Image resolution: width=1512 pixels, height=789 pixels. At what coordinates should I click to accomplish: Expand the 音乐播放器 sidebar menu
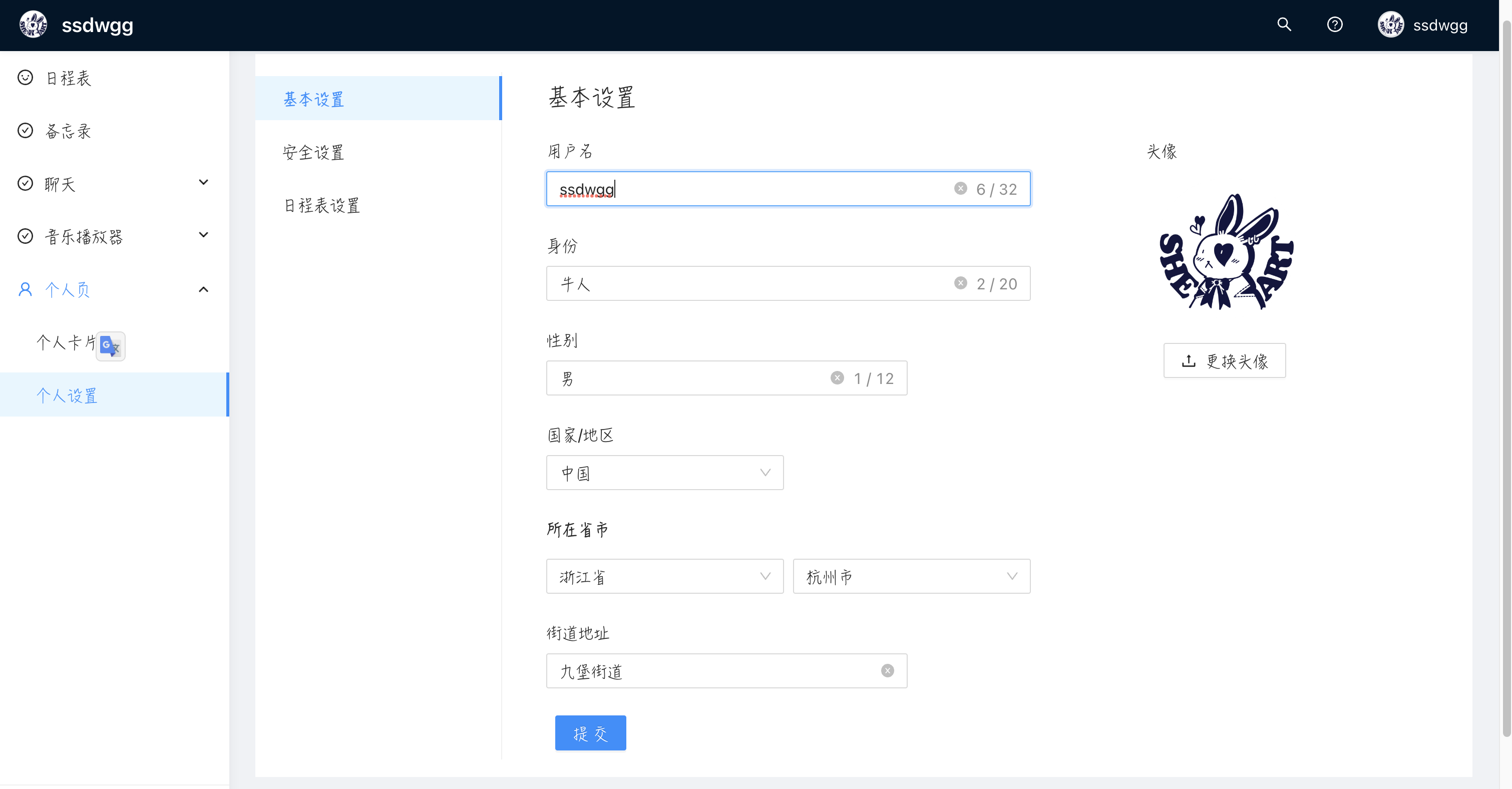[114, 236]
